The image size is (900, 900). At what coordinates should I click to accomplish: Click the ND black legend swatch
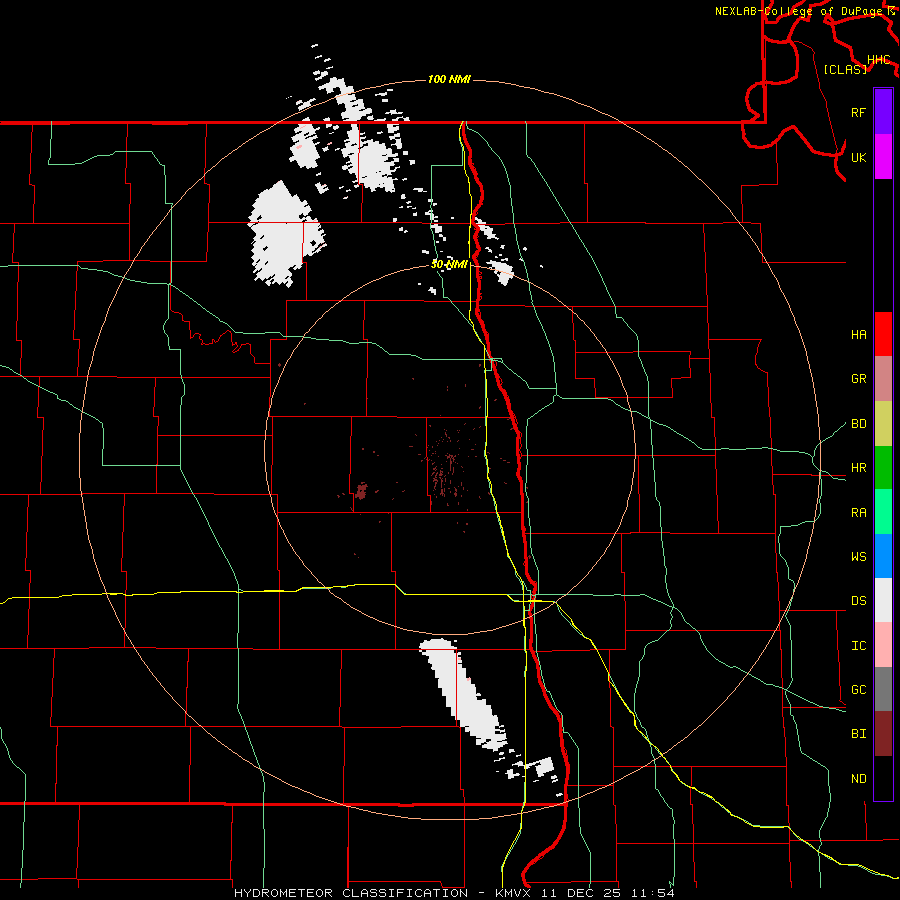click(x=883, y=778)
